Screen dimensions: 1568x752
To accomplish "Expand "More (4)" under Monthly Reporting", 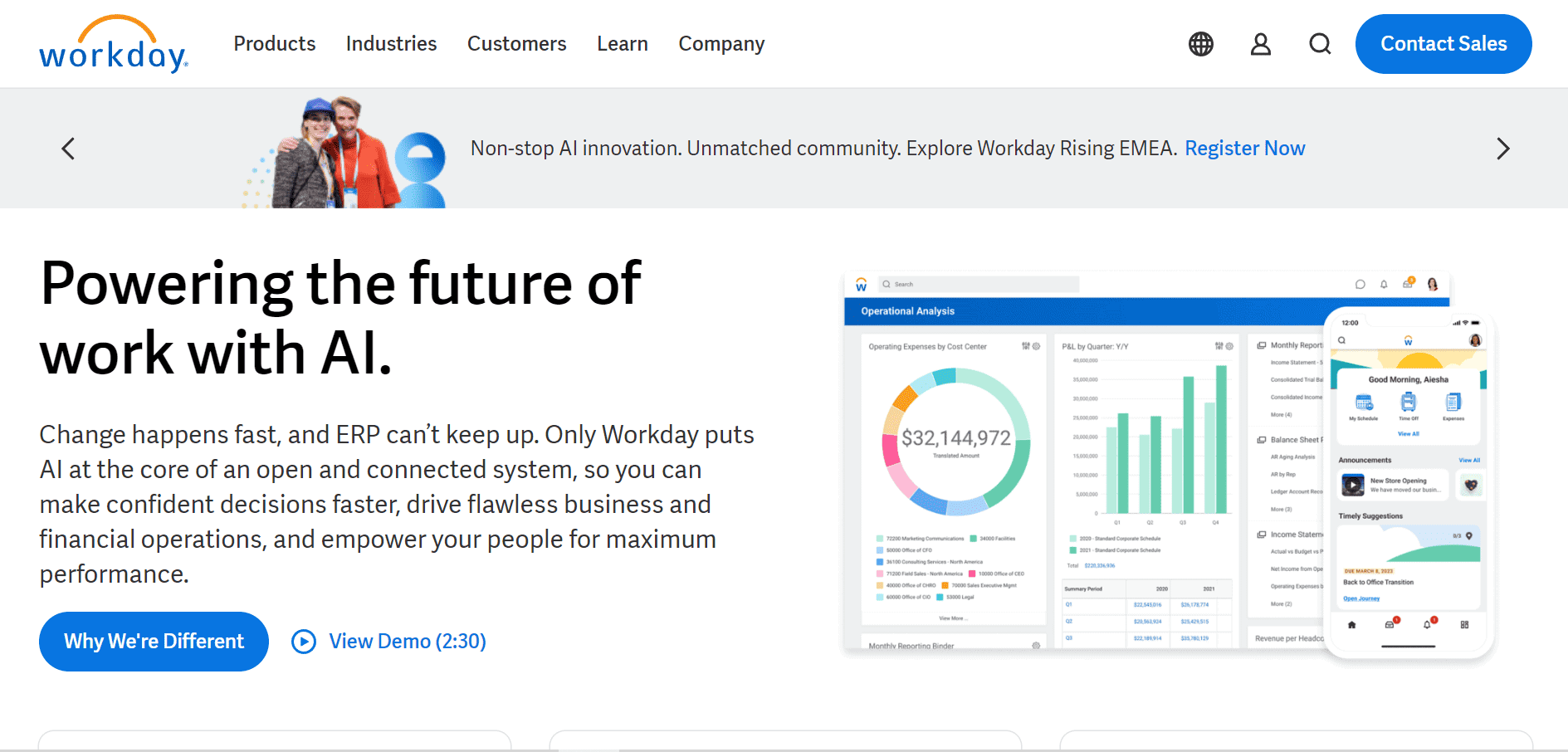I will pyautogui.click(x=1282, y=413).
